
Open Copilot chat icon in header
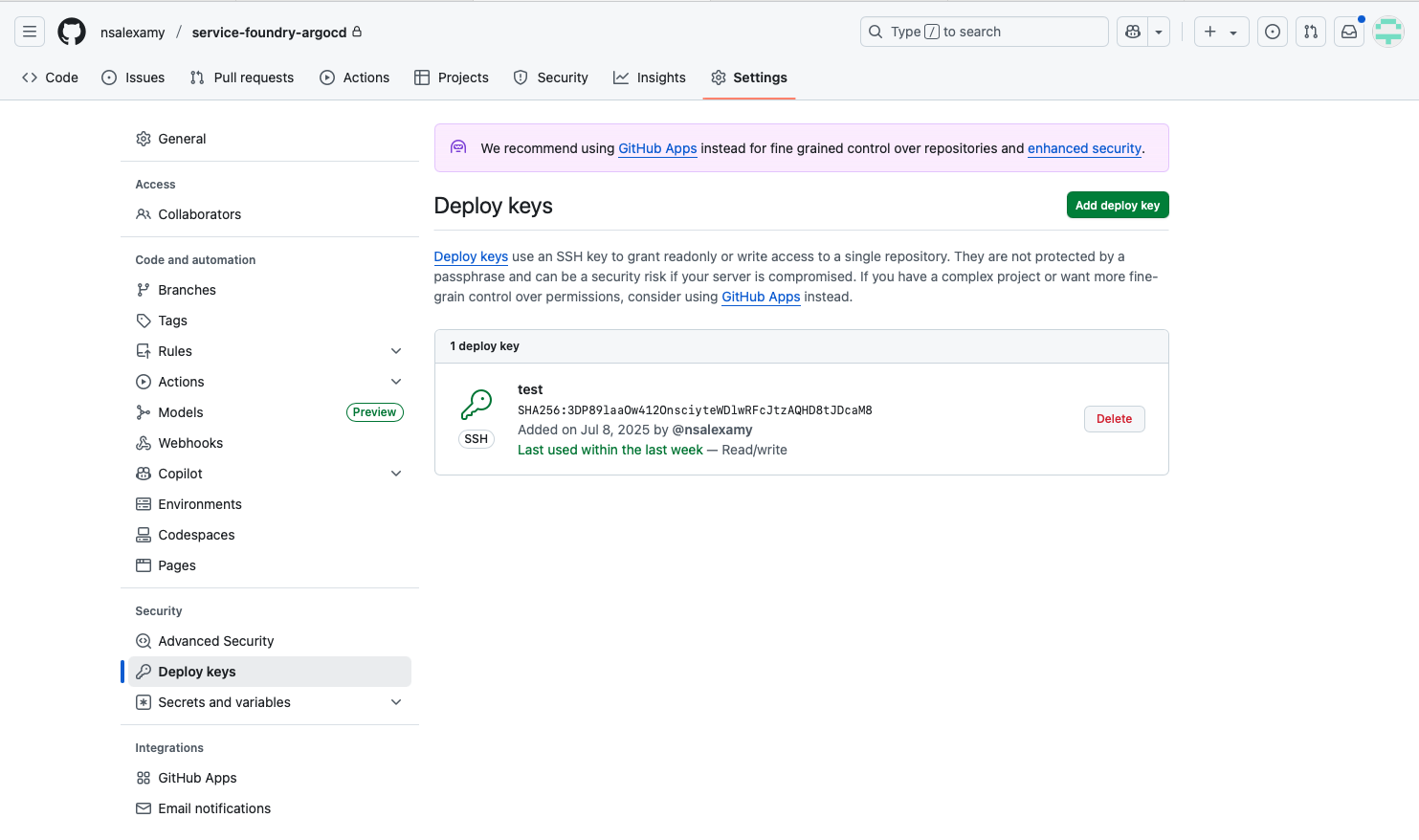pyautogui.click(x=1133, y=32)
